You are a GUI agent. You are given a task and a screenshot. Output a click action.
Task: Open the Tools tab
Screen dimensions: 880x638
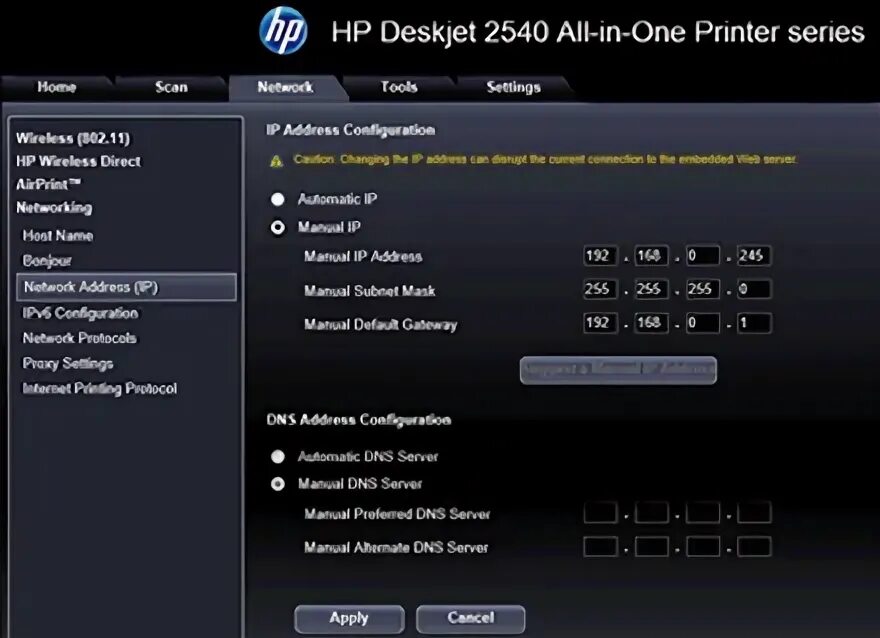[x=399, y=87]
